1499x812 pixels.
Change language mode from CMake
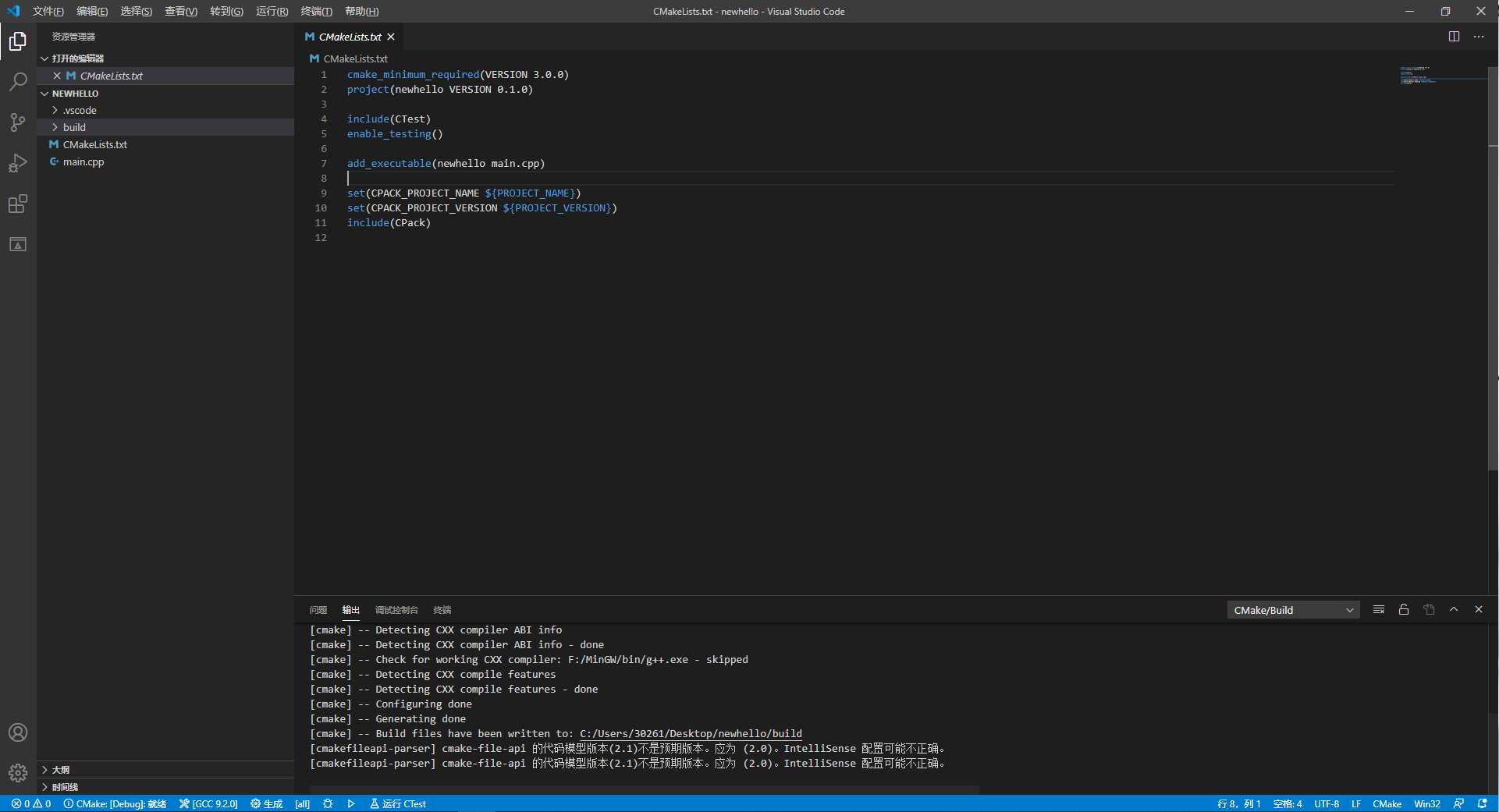(1387, 803)
